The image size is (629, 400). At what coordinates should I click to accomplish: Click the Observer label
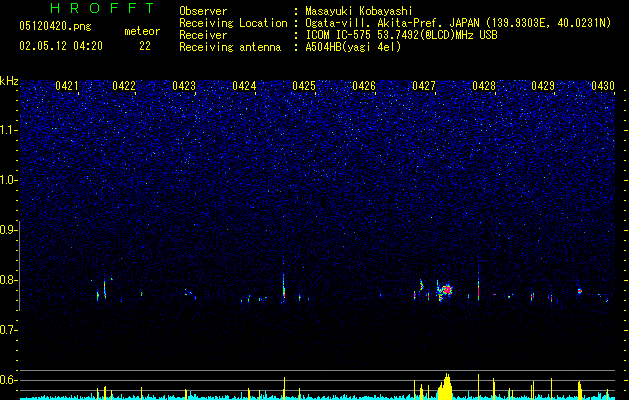tap(203, 11)
